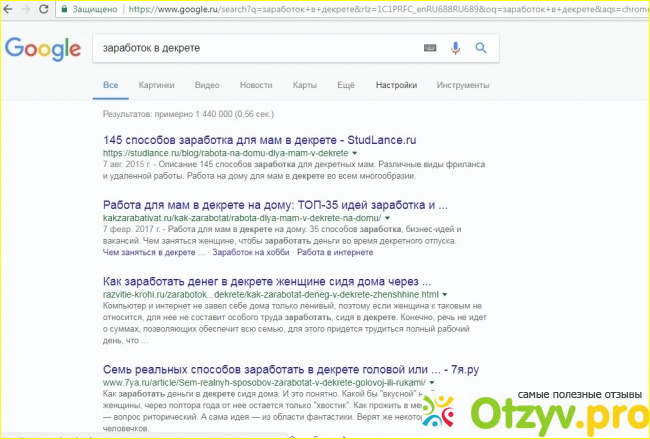The image size is (650, 439).
Task: Start voice search with microphone icon
Action: [456, 48]
